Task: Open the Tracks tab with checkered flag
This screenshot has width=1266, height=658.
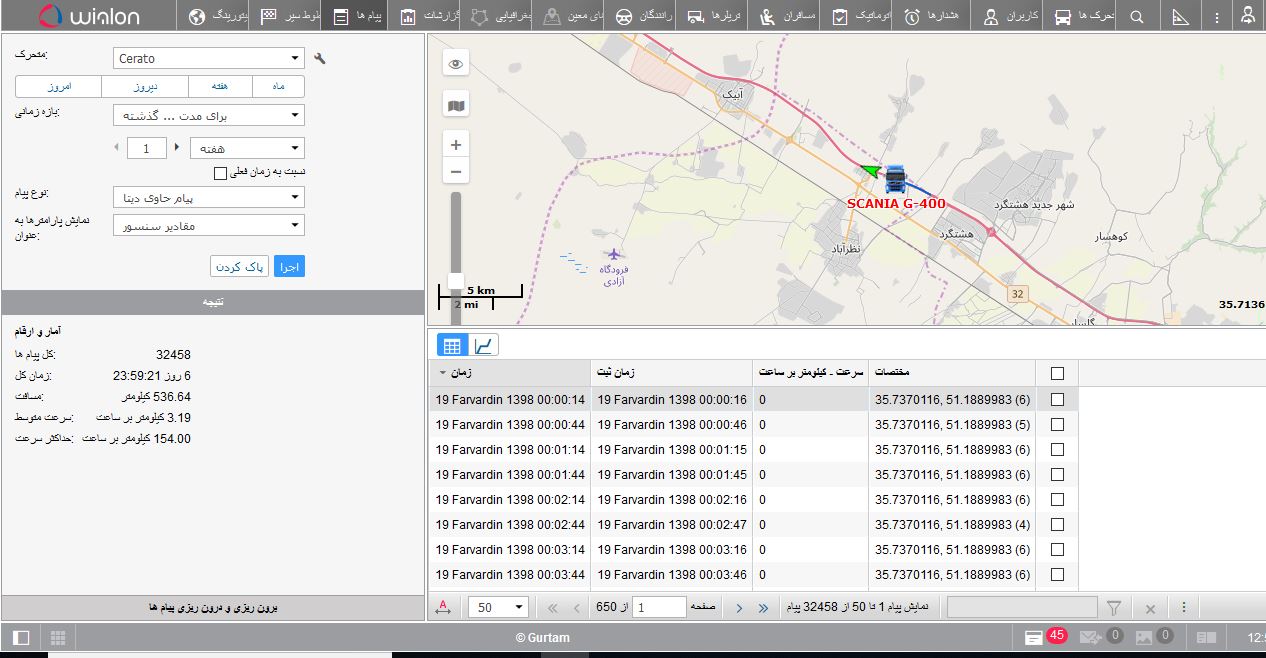Action: [289, 16]
